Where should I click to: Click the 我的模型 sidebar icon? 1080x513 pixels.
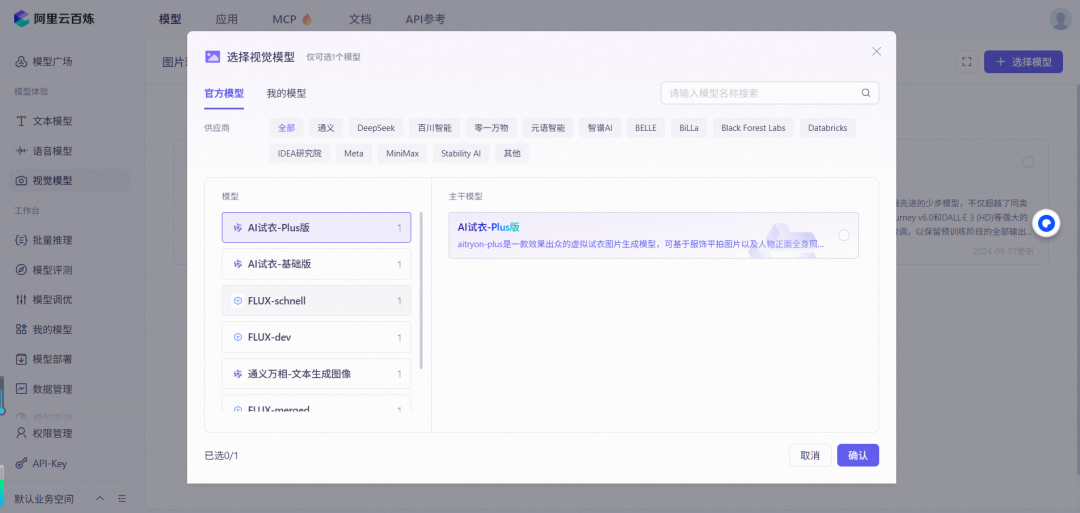[21, 329]
